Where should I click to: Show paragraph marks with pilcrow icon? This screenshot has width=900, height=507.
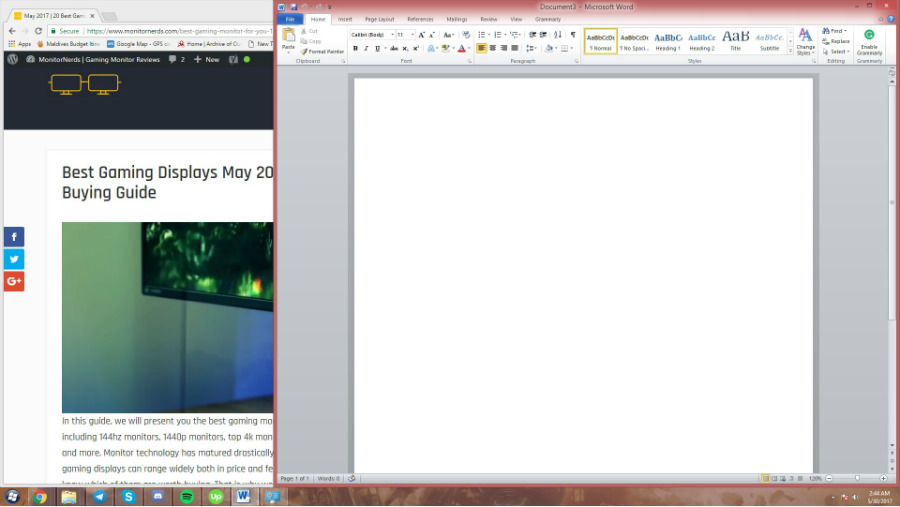[573, 34]
